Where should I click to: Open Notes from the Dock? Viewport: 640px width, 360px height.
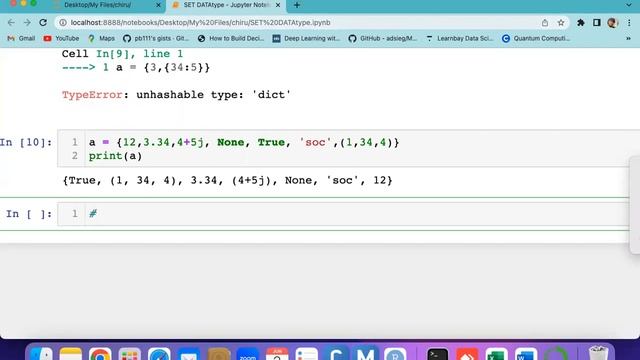point(71,353)
